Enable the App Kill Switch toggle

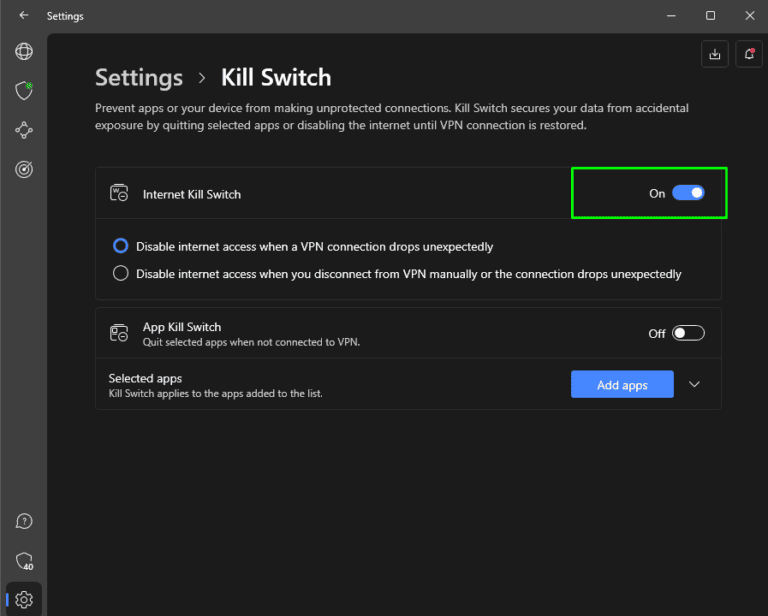[688, 333]
